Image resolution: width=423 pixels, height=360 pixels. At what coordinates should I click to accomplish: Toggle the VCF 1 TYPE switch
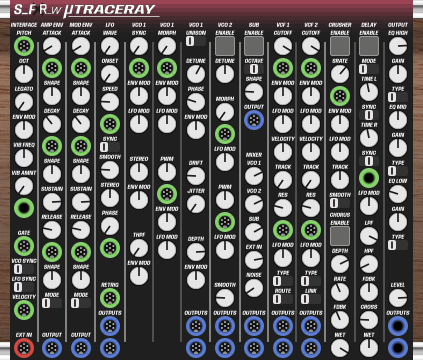[x=283, y=281]
